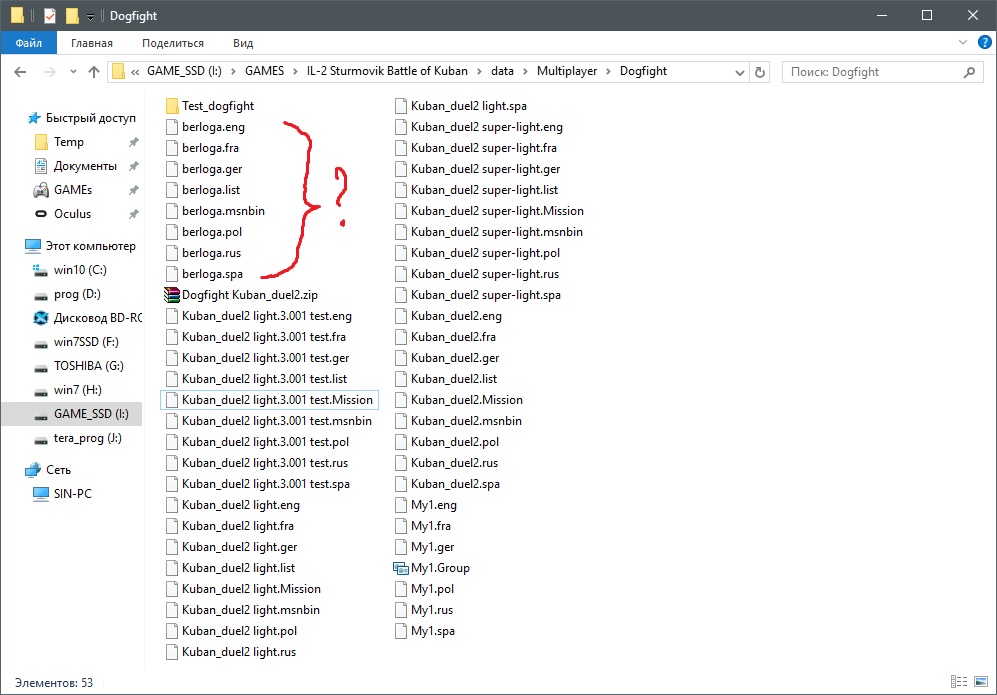997x695 pixels.
Task: Open Документы in quick access
Action: [x=85, y=166]
